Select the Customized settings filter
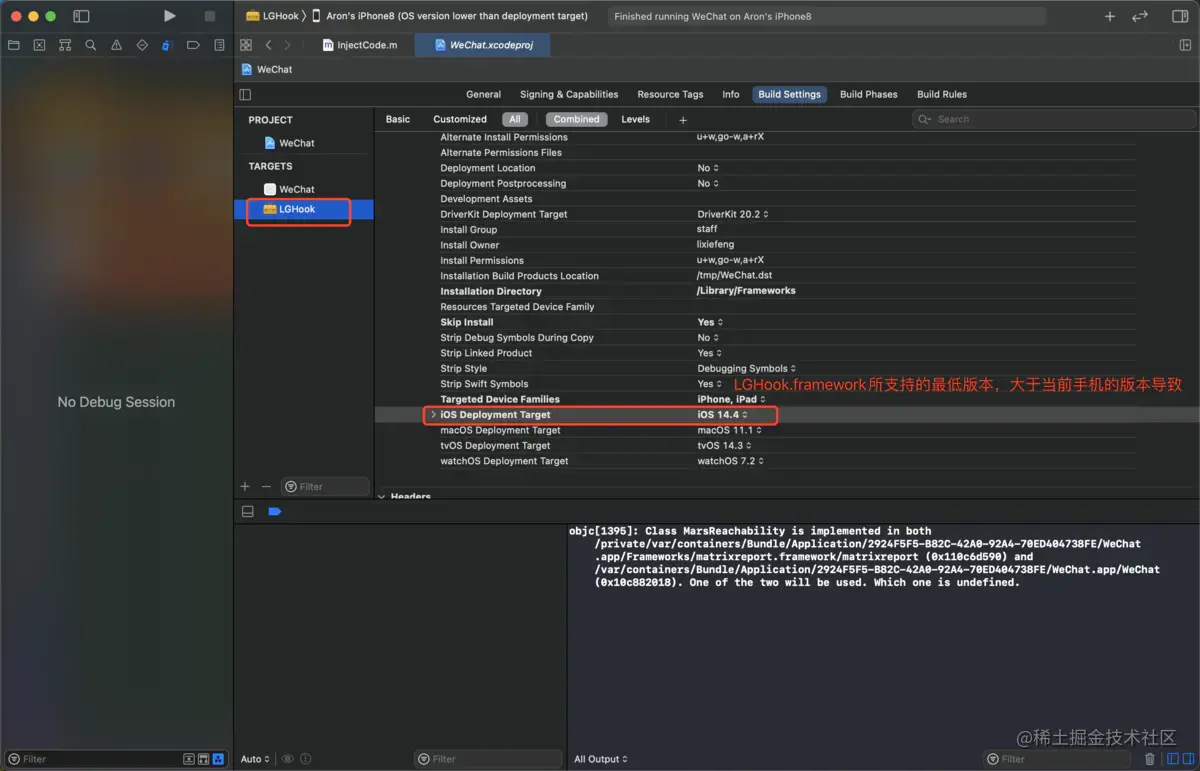1200x771 pixels. pyautogui.click(x=460, y=119)
